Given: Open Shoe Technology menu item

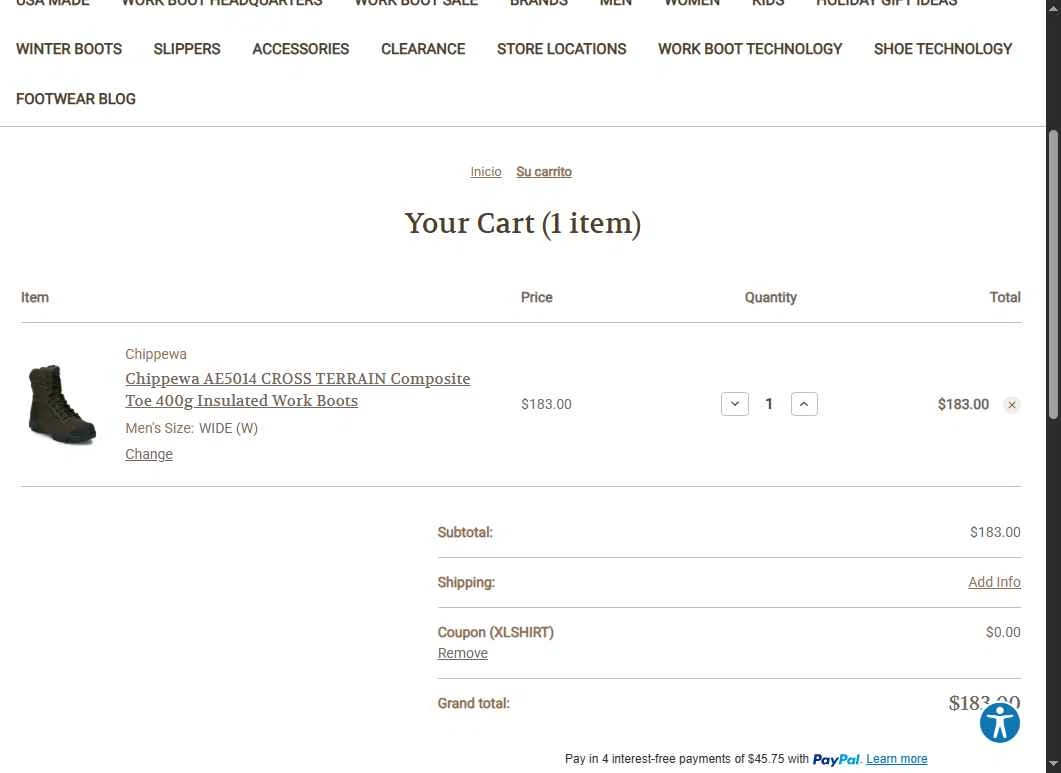Looking at the screenshot, I should click(x=943, y=49).
